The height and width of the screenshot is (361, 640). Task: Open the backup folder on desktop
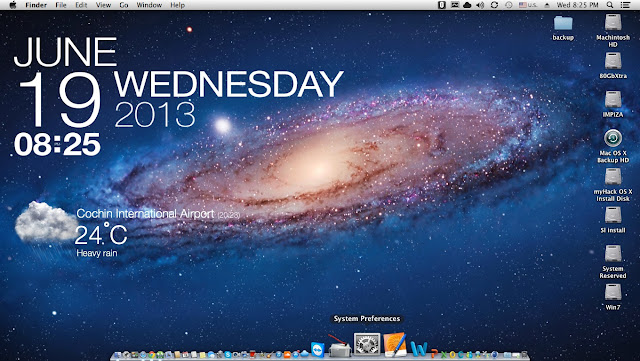[x=563, y=23]
